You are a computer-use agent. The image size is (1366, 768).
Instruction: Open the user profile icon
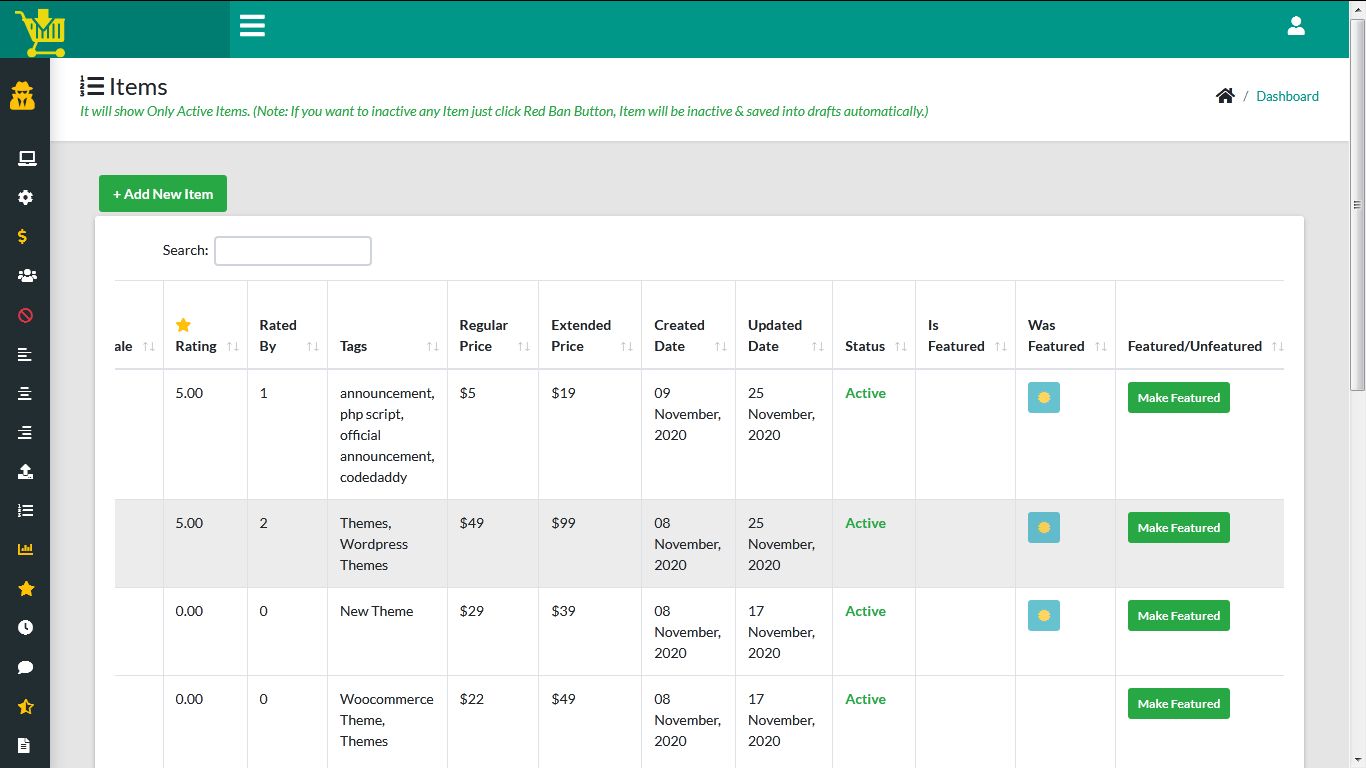[x=1296, y=26]
